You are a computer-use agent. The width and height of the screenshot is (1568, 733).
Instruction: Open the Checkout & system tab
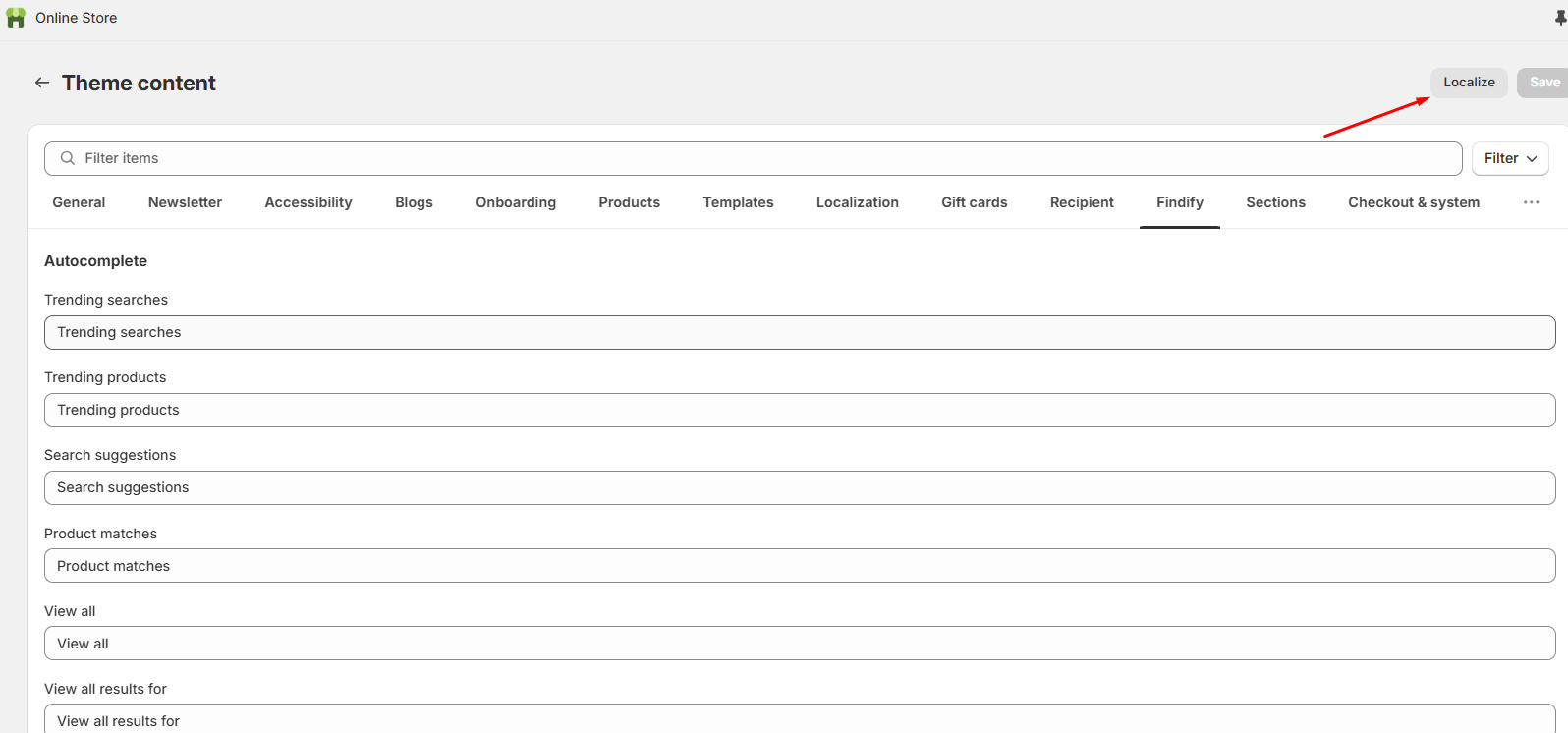[1414, 202]
